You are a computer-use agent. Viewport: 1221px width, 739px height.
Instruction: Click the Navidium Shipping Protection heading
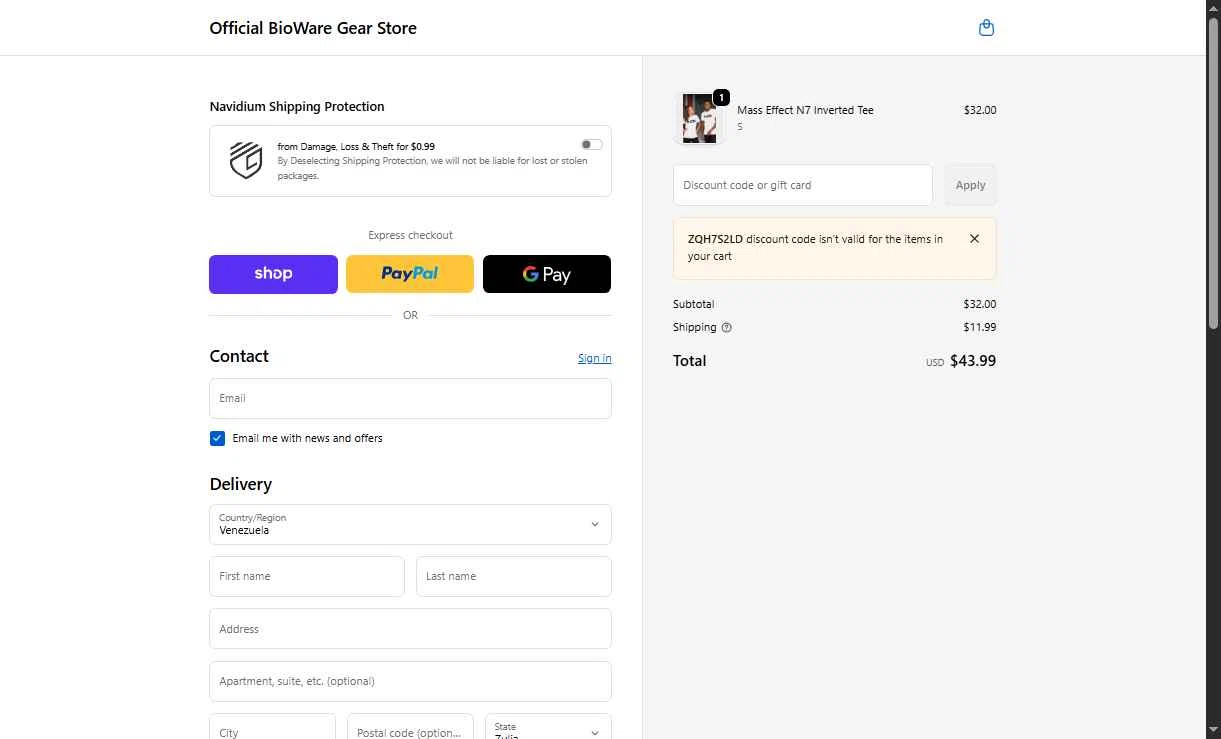pos(297,106)
